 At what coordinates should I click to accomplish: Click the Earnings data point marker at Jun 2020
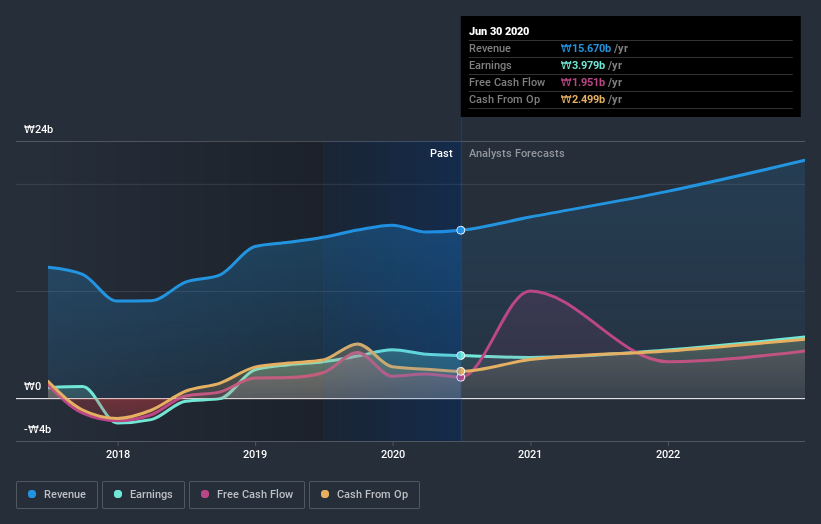pos(461,355)
